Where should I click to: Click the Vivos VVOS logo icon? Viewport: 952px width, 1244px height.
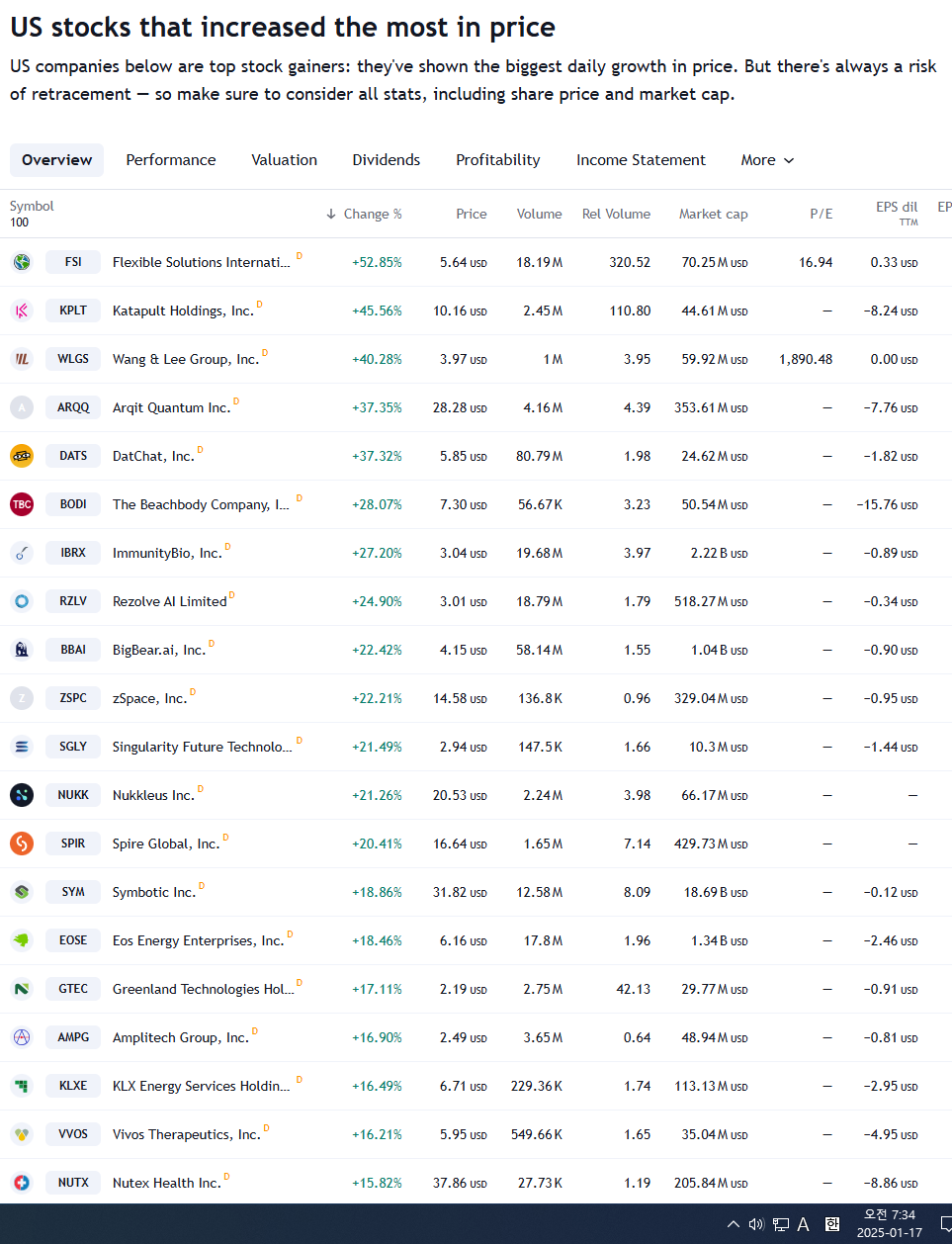point(22,1134)
